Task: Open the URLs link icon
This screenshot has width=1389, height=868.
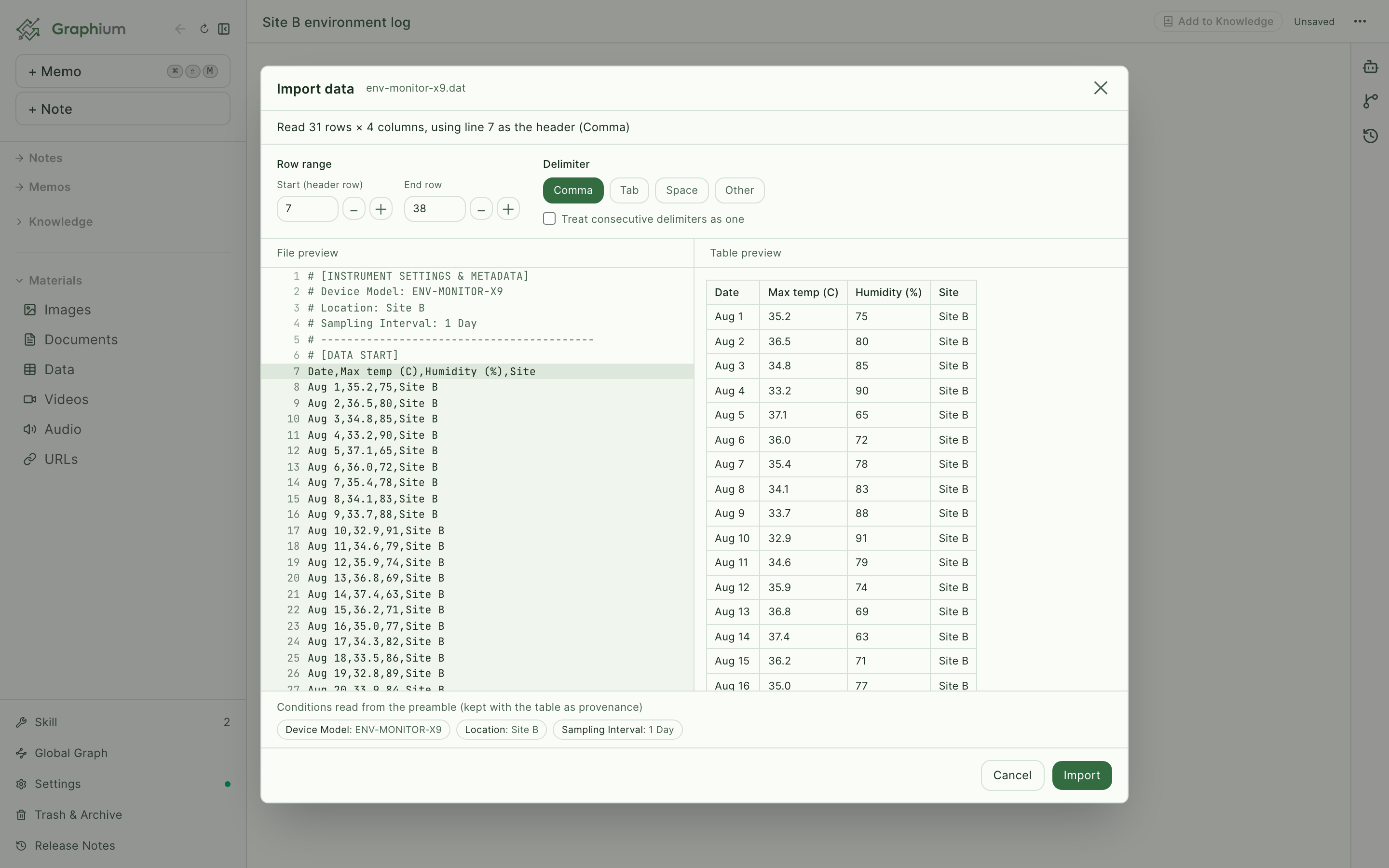Action: pyautogui.click(x=30, y=459)
